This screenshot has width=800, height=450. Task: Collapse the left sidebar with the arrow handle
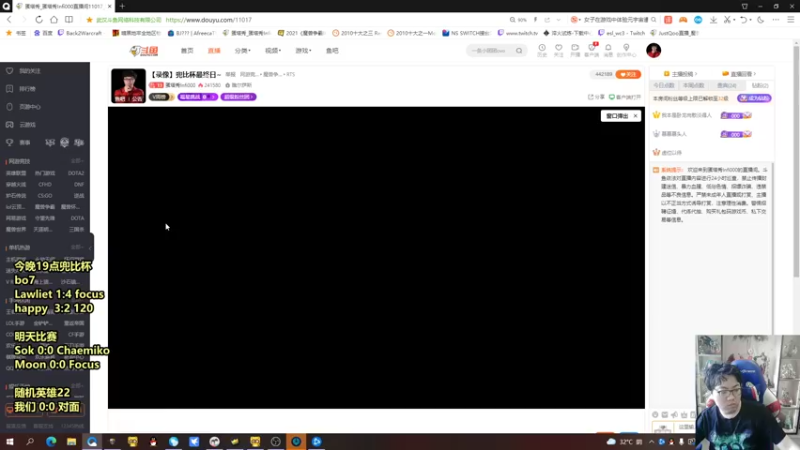(91, 248)
